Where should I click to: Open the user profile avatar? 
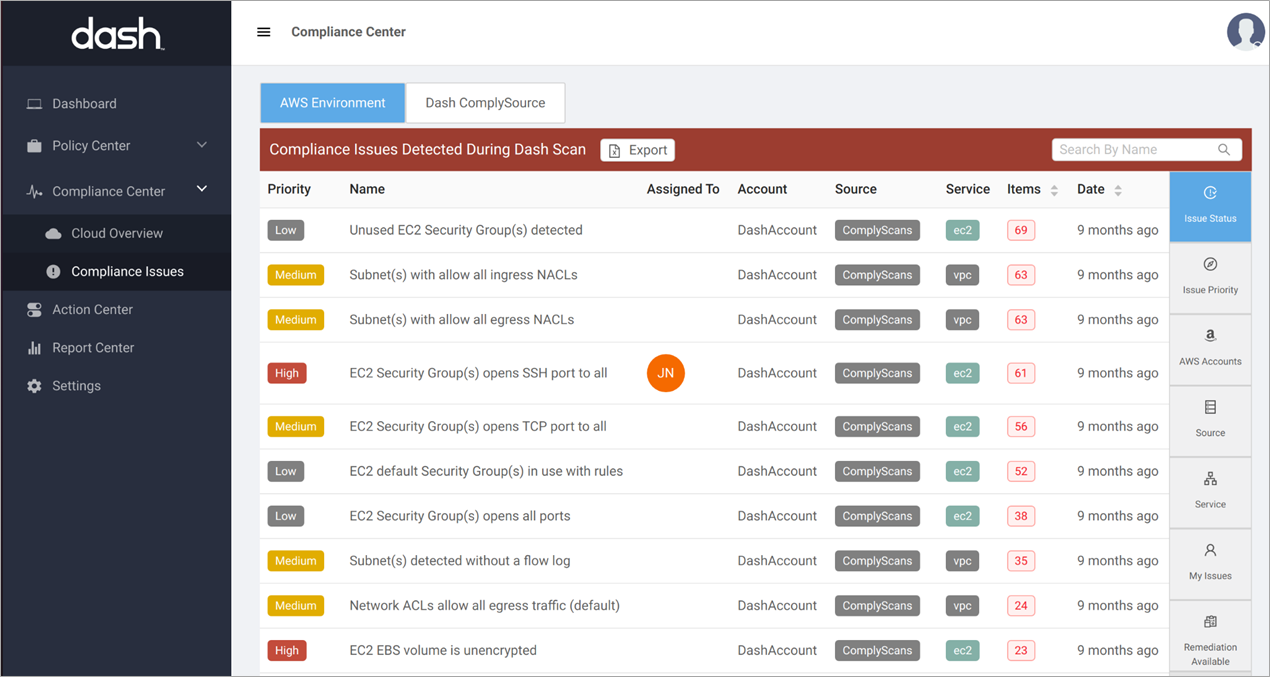tap(1246, 32)
